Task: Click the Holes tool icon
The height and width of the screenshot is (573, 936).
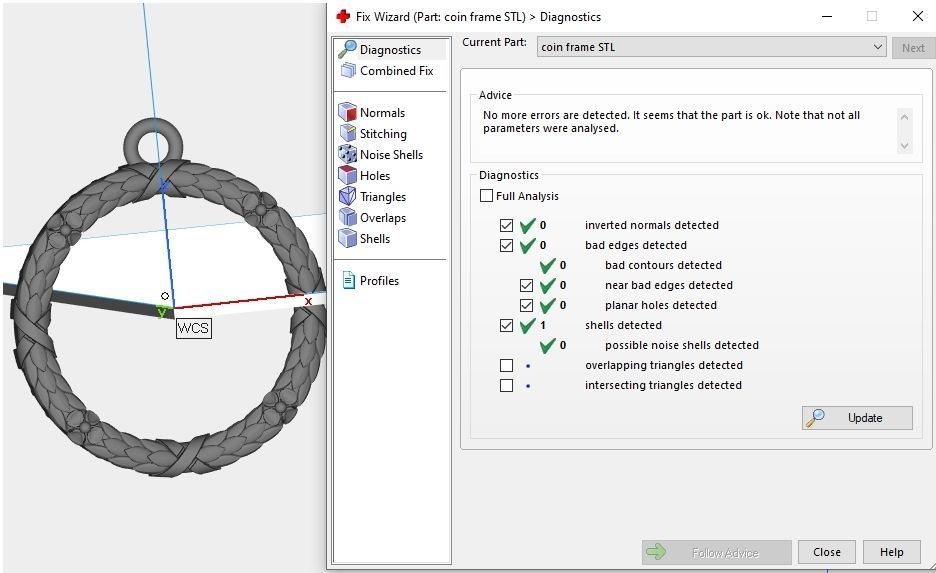Action: (347, 176)
